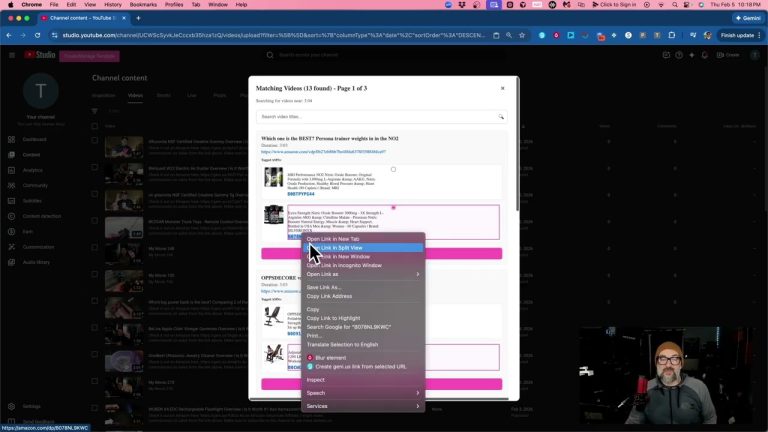Click the channel avatar with letter T
The image size is (768, 432).
[41, 91]
